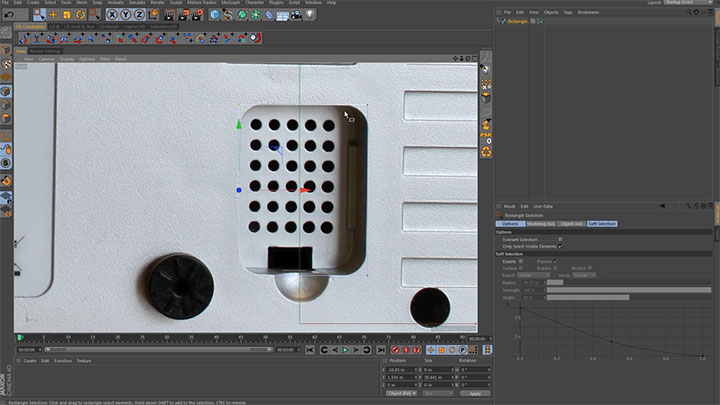Screen dimensions: 720x405
Task: Switch to the Modeling Axis tab
Action: [541, 224]
